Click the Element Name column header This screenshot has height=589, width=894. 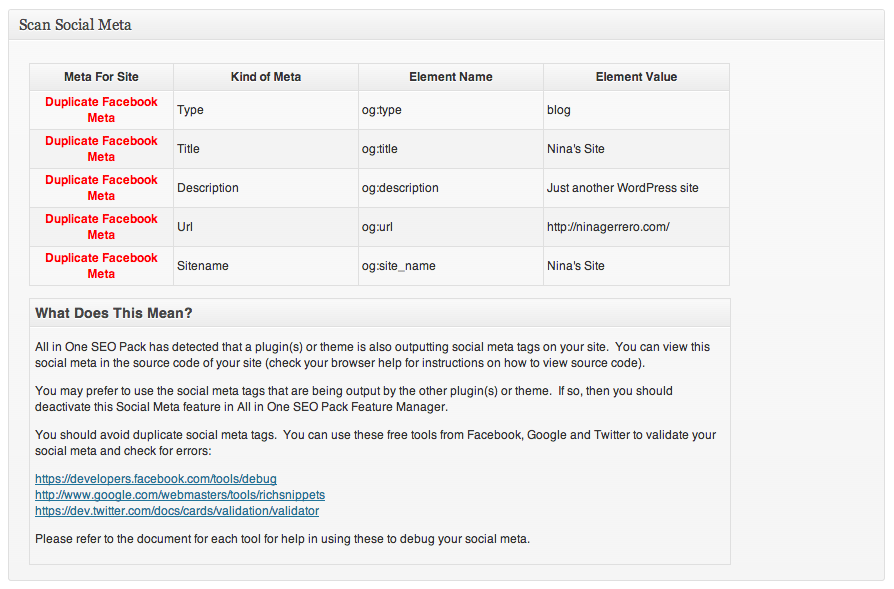tap(451, 77)
